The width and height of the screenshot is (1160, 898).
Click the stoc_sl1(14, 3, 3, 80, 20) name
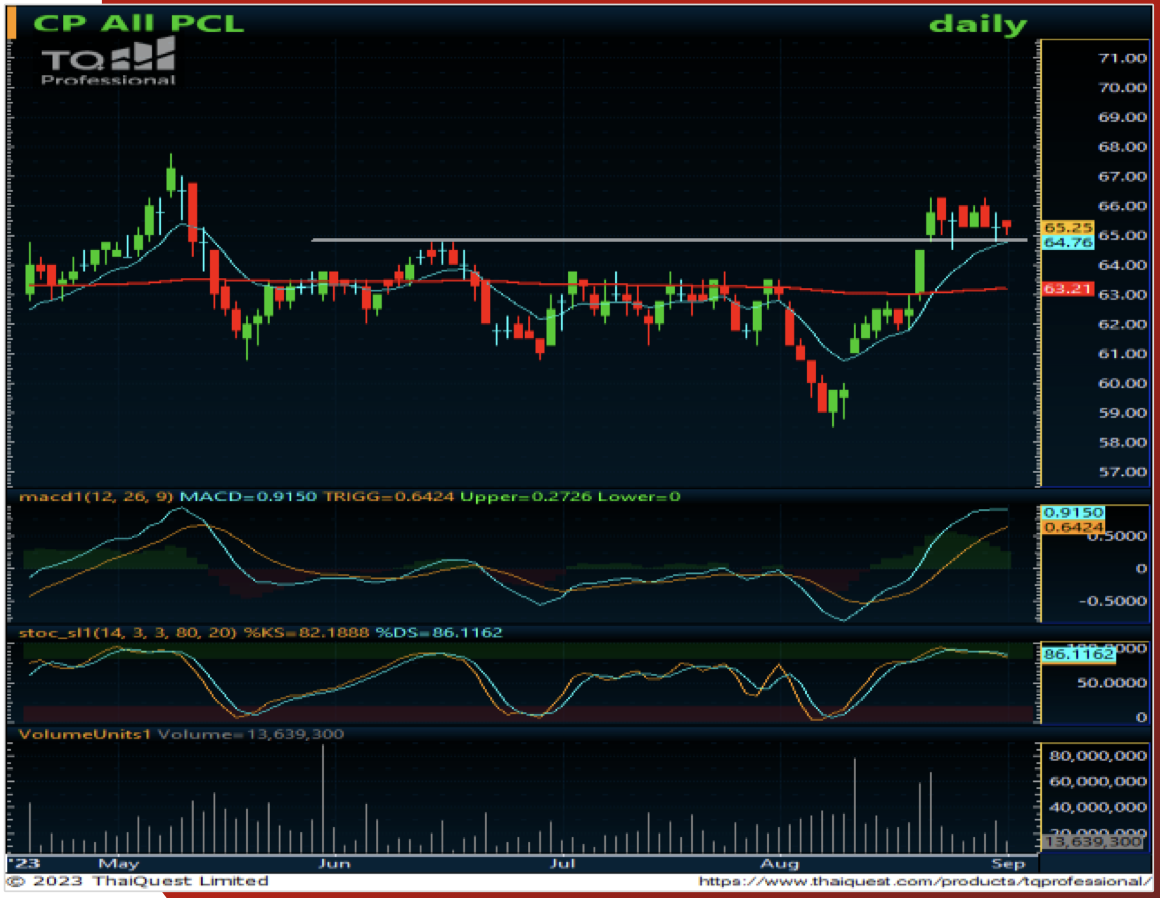[x=128, y=633]
